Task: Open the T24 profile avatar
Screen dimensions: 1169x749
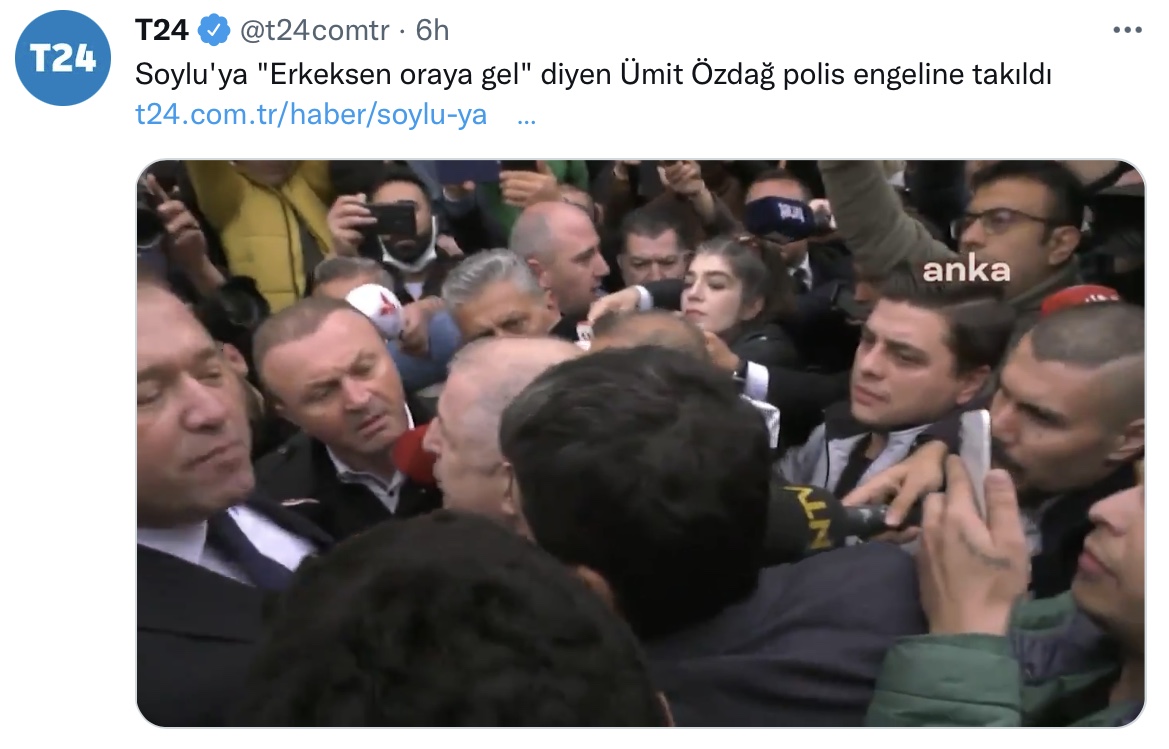Action: (63, 58)
